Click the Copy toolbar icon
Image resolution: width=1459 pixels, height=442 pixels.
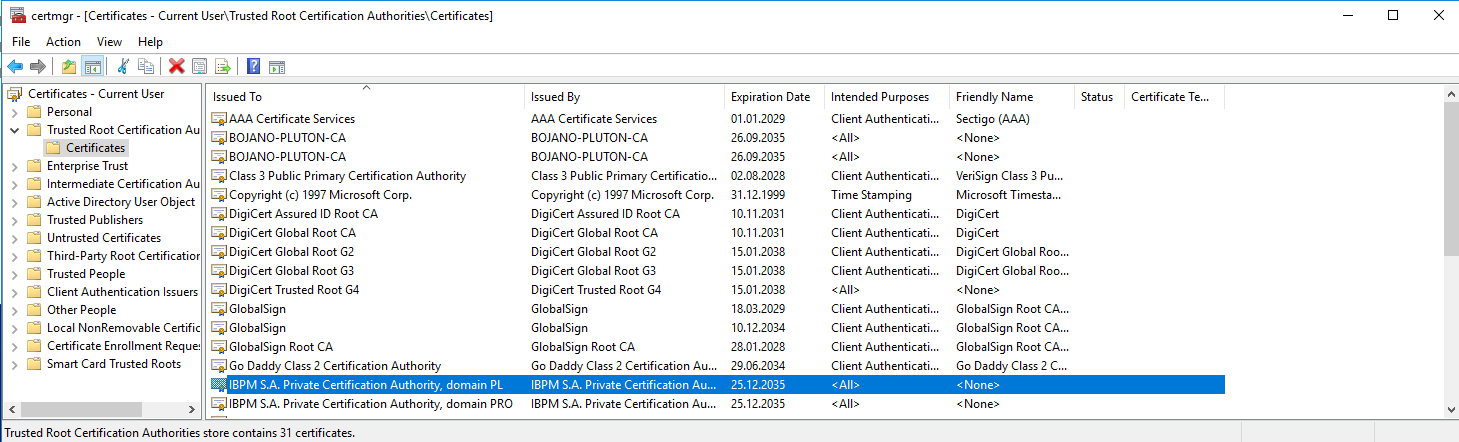[x=146, y=66]
